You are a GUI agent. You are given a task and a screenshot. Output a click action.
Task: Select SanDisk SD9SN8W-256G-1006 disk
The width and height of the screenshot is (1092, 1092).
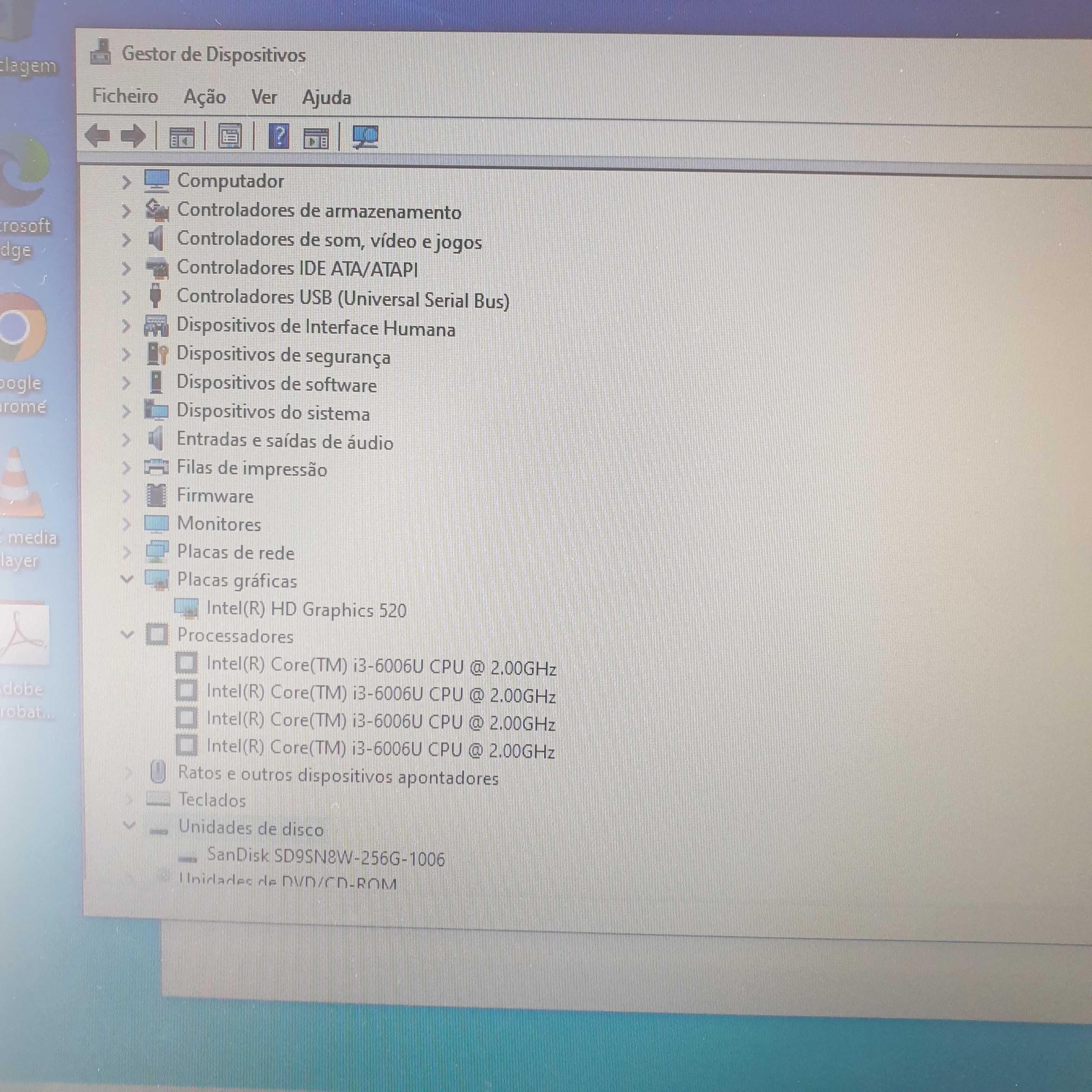[x=326, y=857]
